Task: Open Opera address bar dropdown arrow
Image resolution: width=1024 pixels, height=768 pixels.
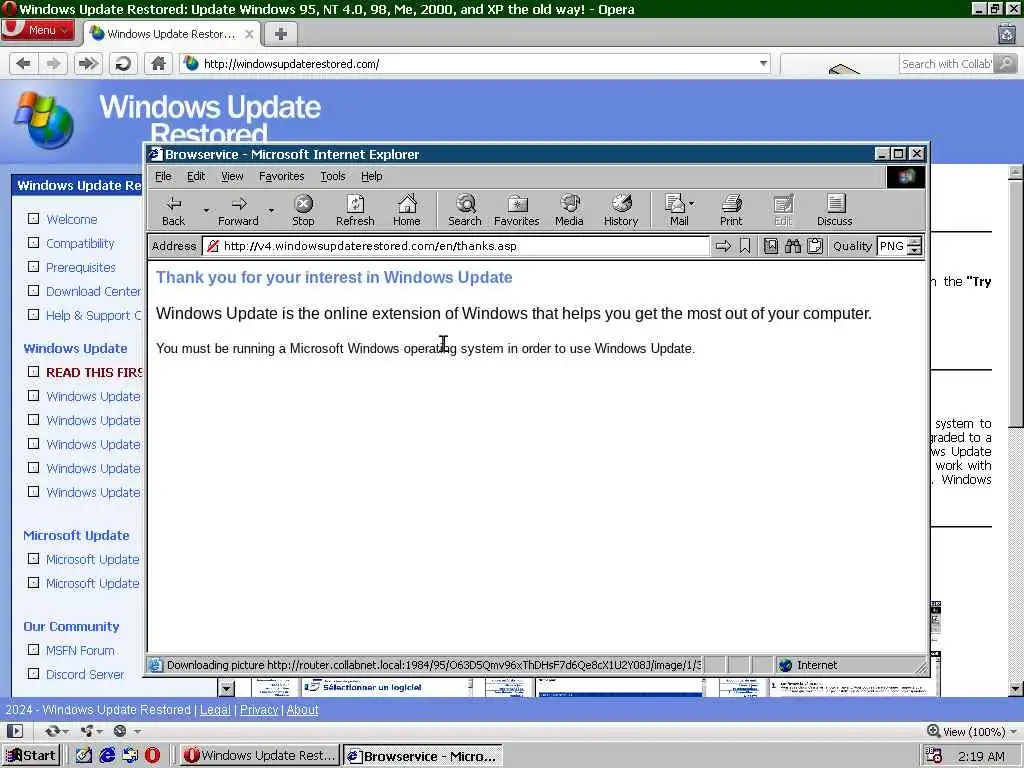Action: (763, 63)
